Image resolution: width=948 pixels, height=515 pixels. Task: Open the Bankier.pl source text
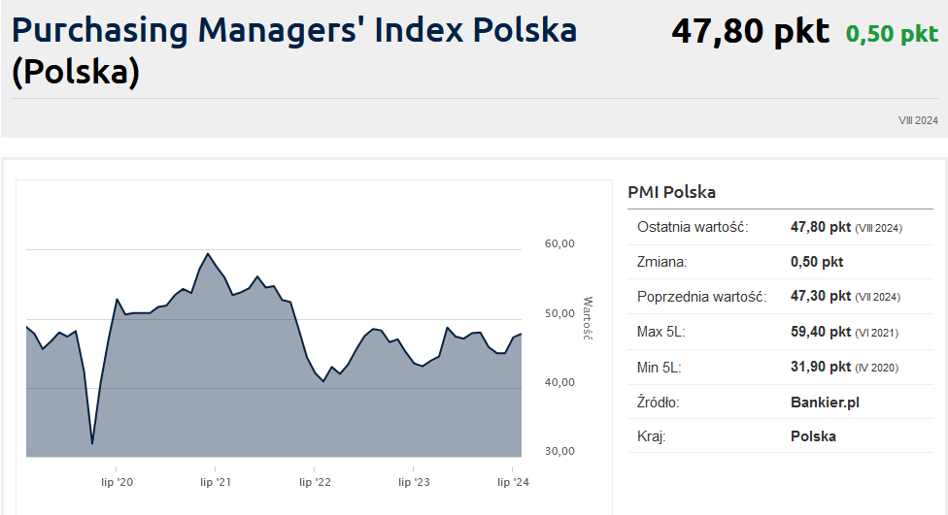click(x=825, y=402)
